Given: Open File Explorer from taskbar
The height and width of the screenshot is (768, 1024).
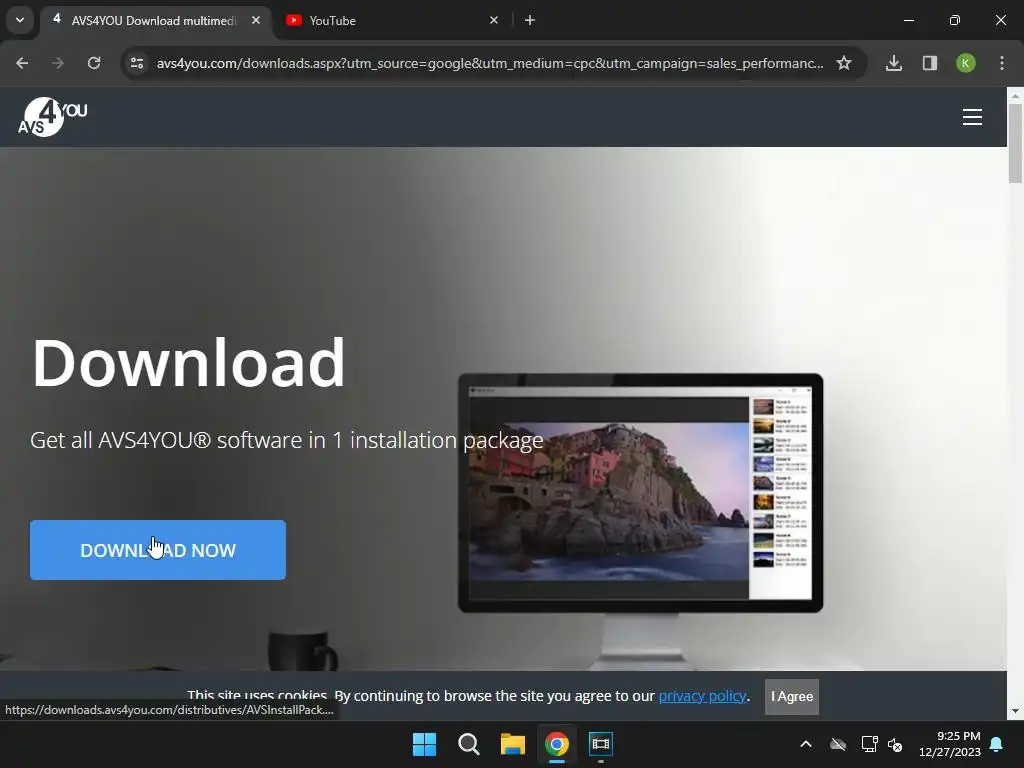Looking at the screenshot, I should 513,744.
